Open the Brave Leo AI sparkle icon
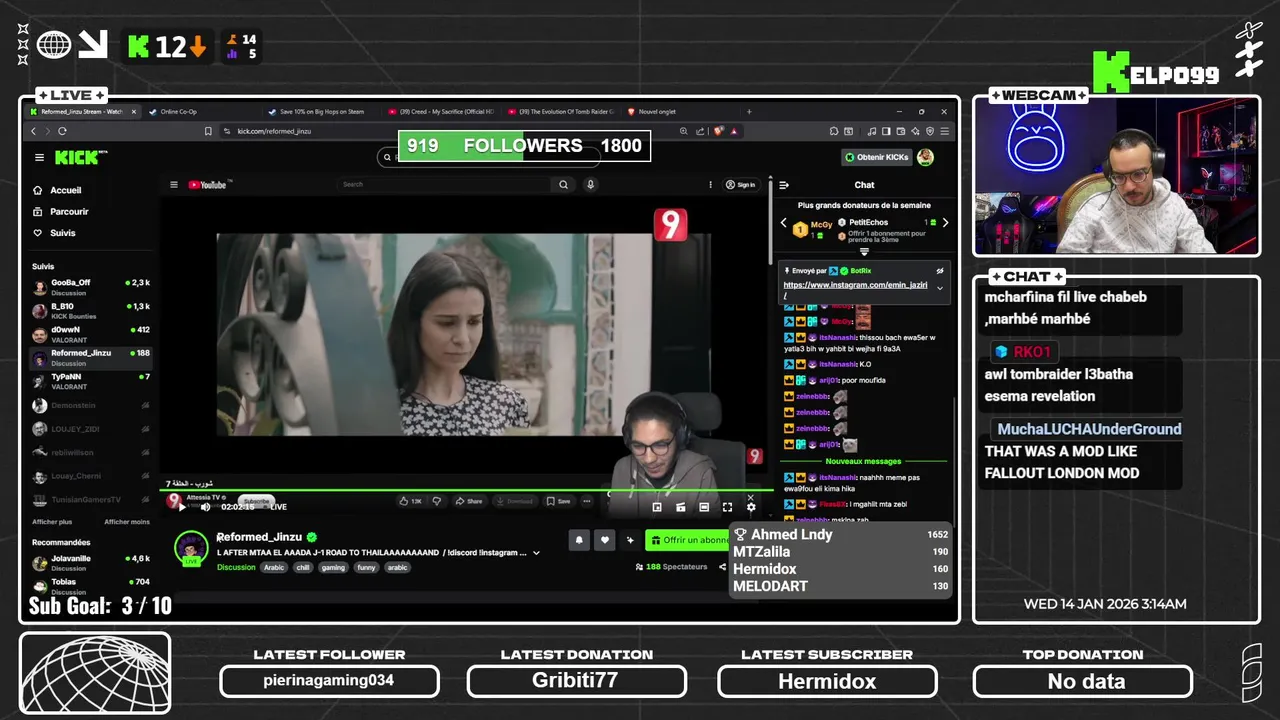 tap(915, 131)
